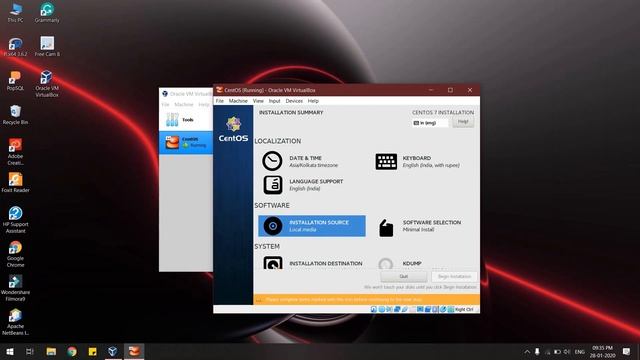640x360 pixels.
Task: Open Grammarly desktop shortcut
Action: click(47, 13)
